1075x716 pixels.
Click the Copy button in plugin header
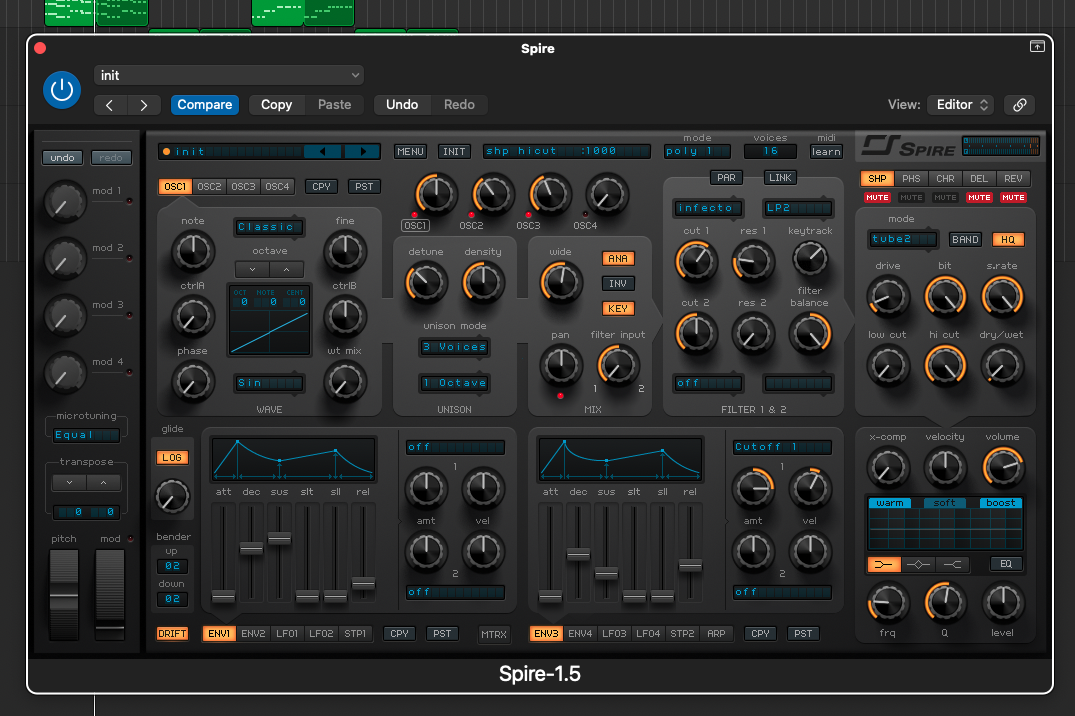[276, 105]
